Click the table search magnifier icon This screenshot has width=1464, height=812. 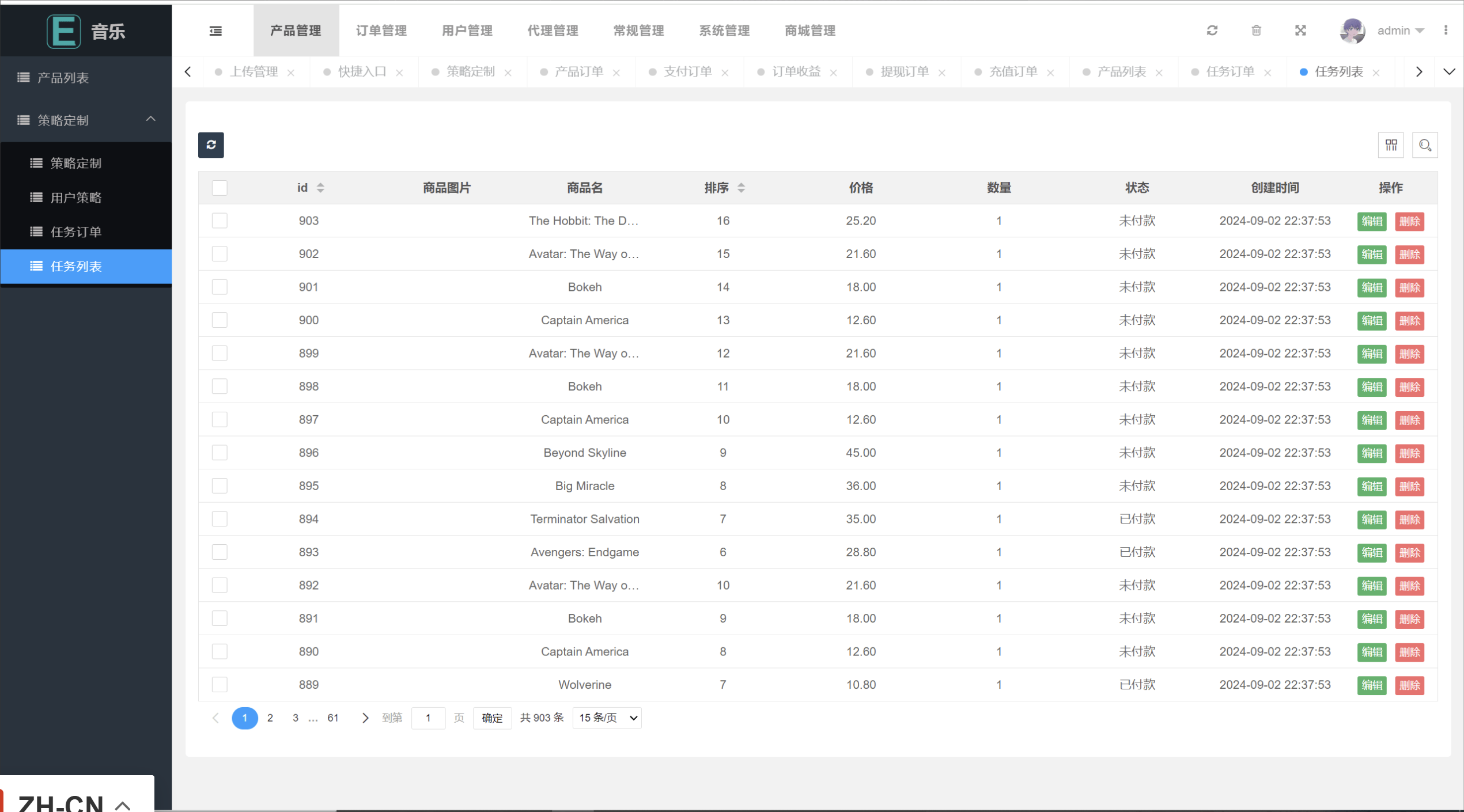pyautogui.click(x=1425, y=145)
